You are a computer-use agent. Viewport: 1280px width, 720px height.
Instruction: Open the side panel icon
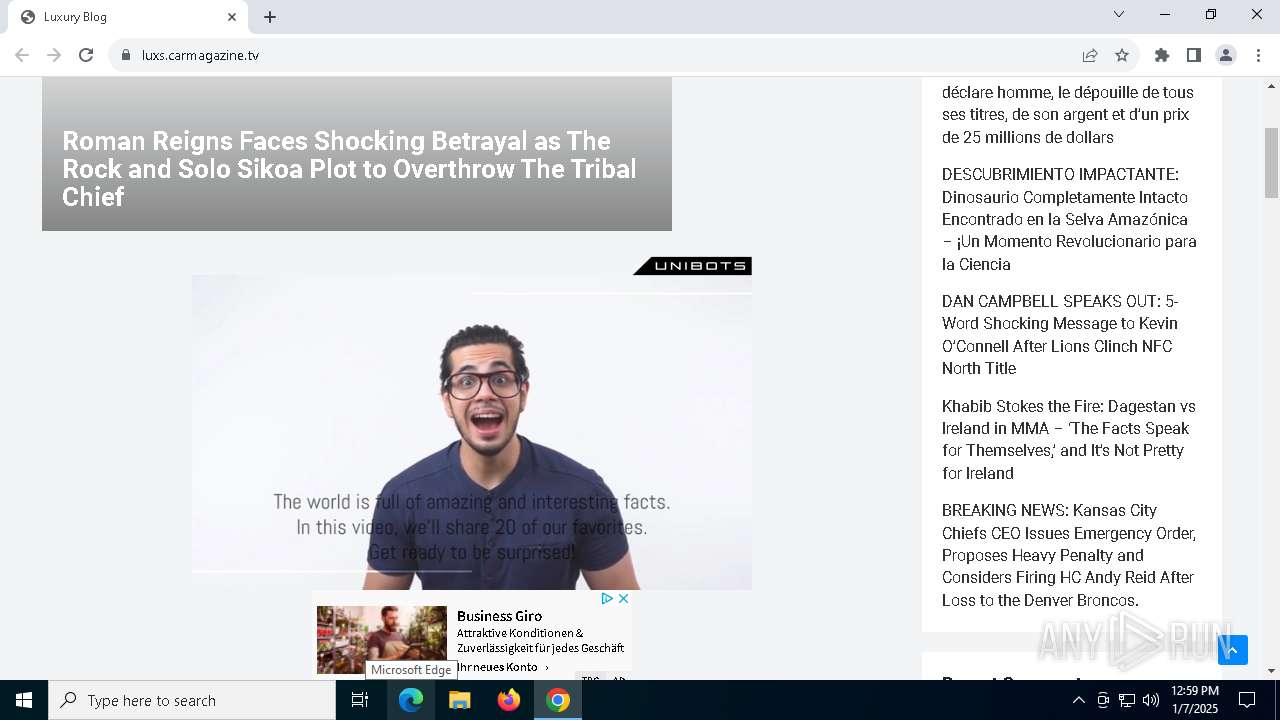tap(1194, 55)
